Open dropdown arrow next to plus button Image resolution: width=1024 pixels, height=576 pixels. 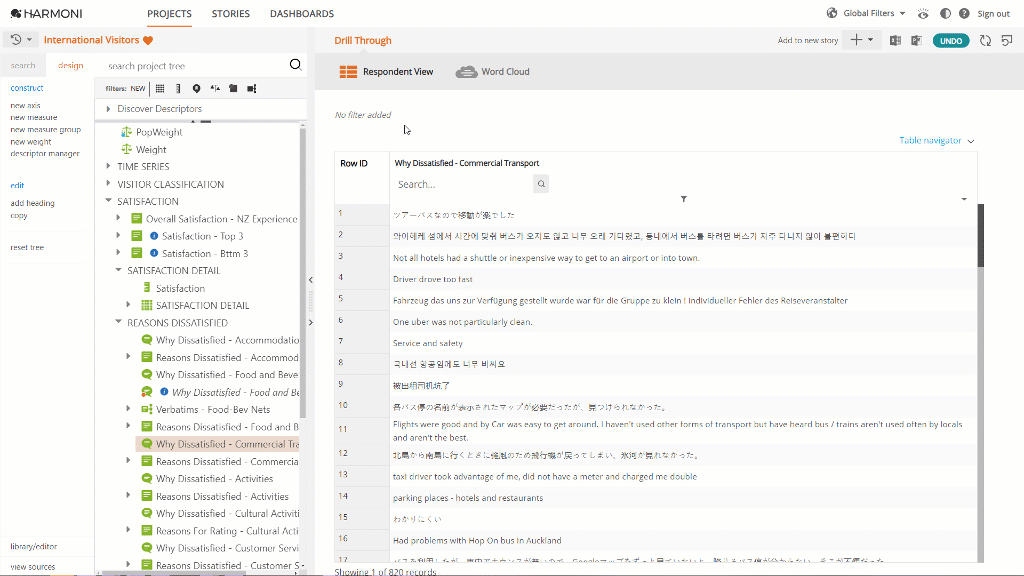(871, 40)
